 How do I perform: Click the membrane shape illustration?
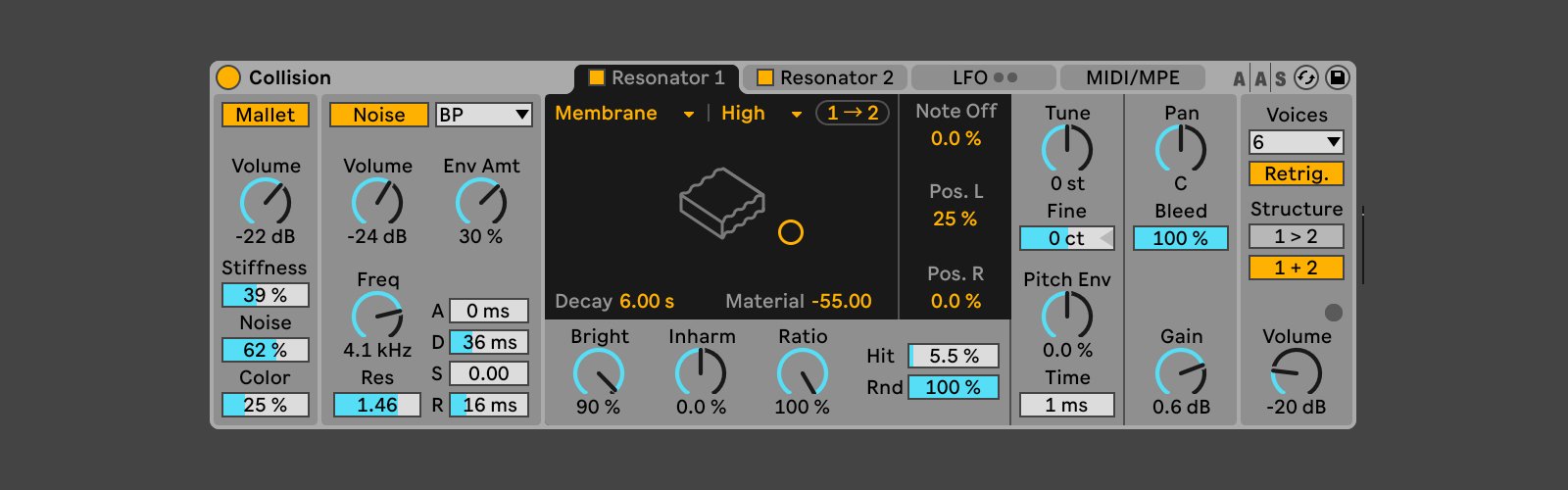[722, 203]
